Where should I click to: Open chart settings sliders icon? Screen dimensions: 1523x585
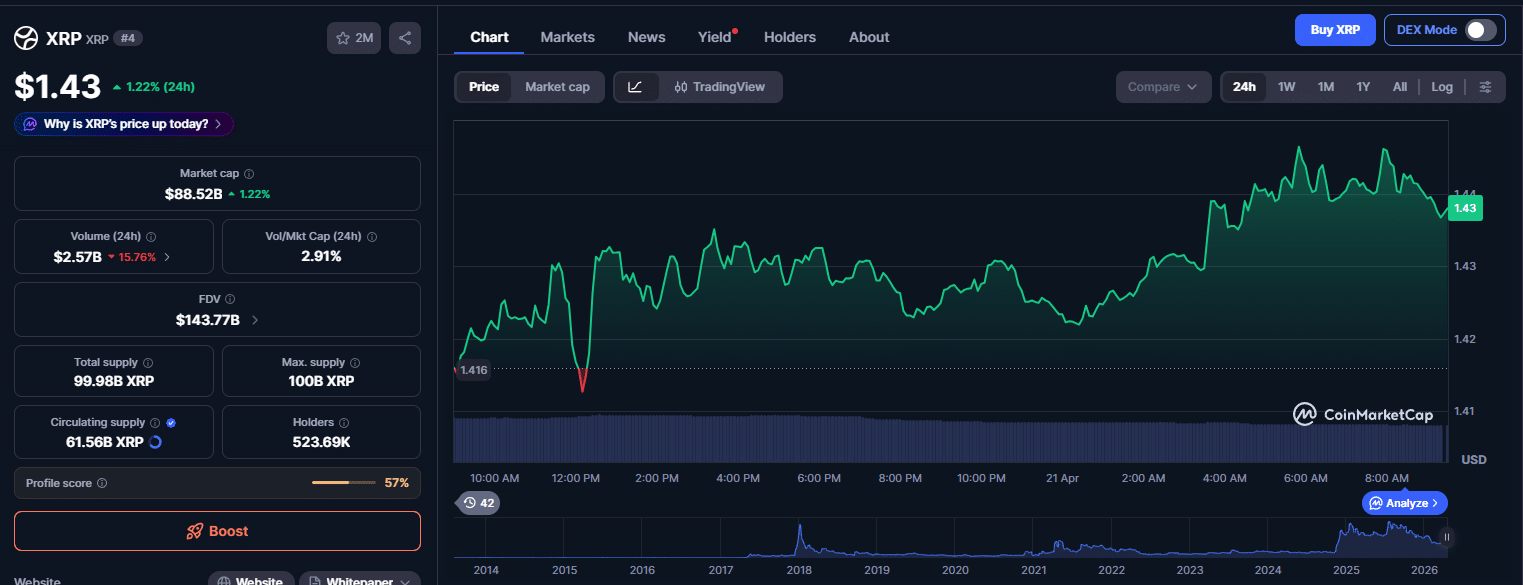[x=1485, y=87]
